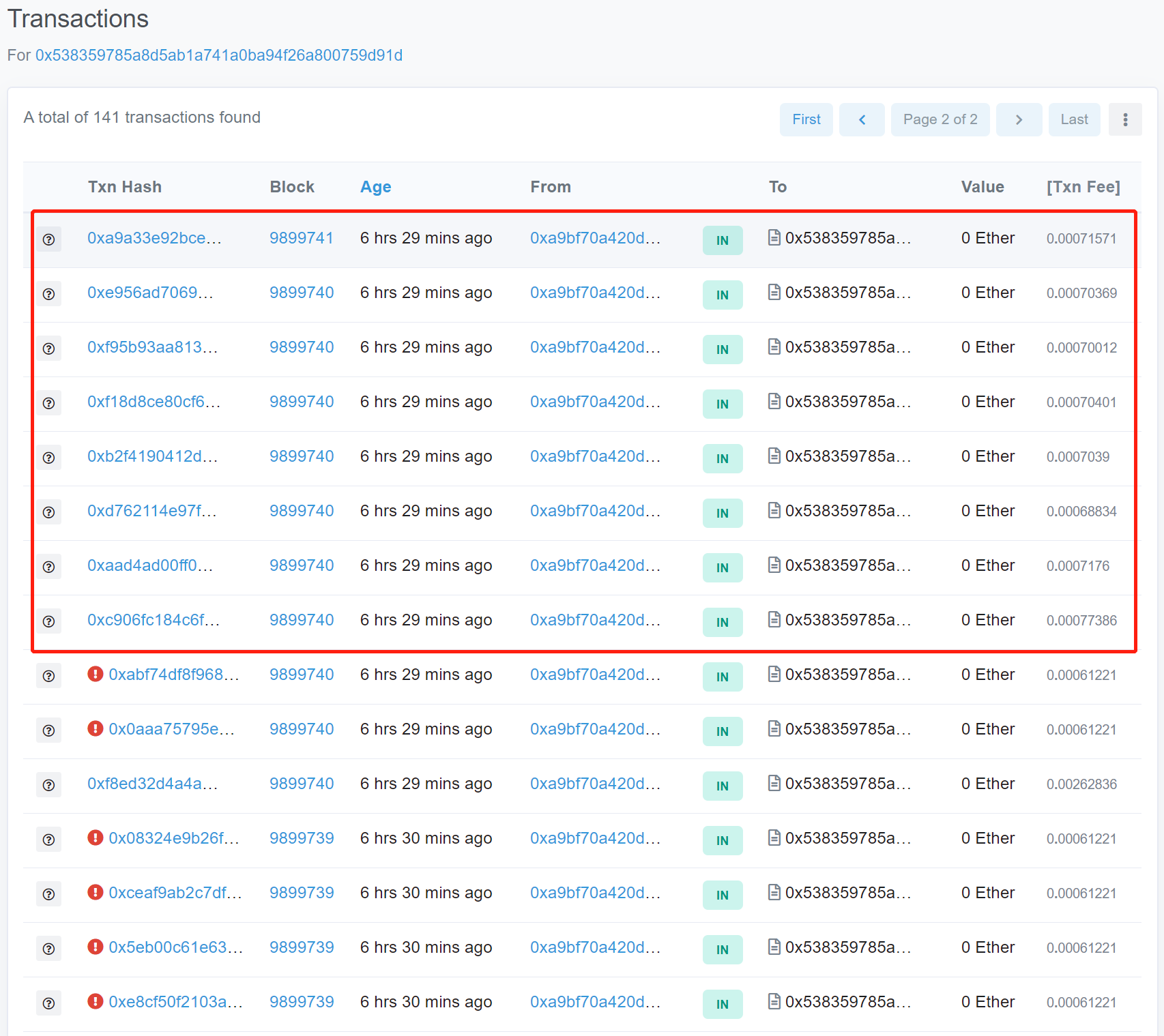Click the preview icon for transaction 0xc906fc184c6f
The width and height of the screenshot is (1164, 1036).
click(48, 621)
